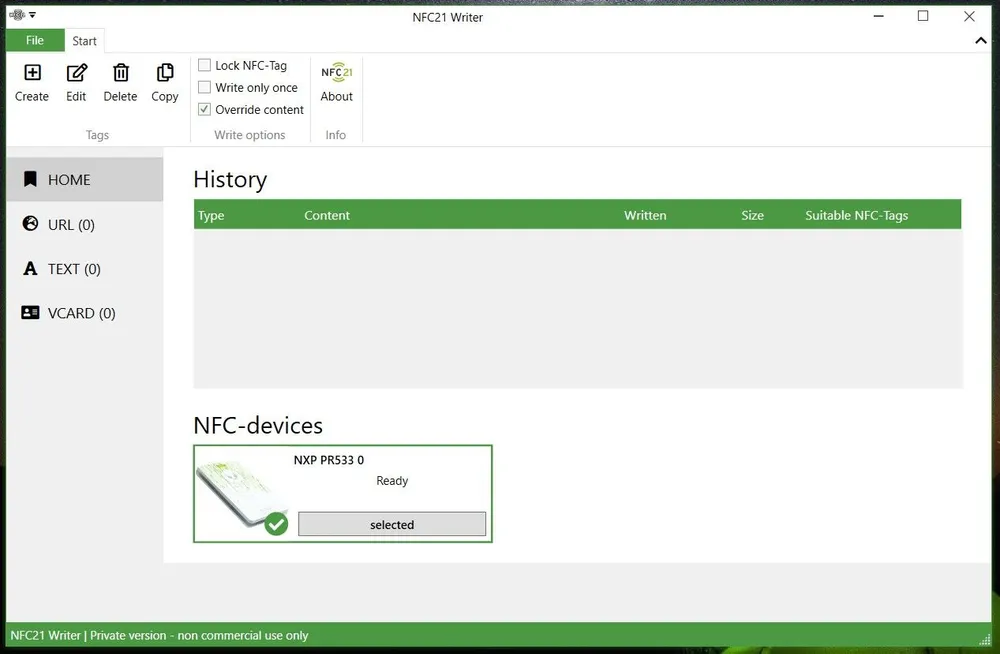Enable the Lock NFC-Tag checkbox
The image size is (1000, 654).
click(x=204, y=64)
